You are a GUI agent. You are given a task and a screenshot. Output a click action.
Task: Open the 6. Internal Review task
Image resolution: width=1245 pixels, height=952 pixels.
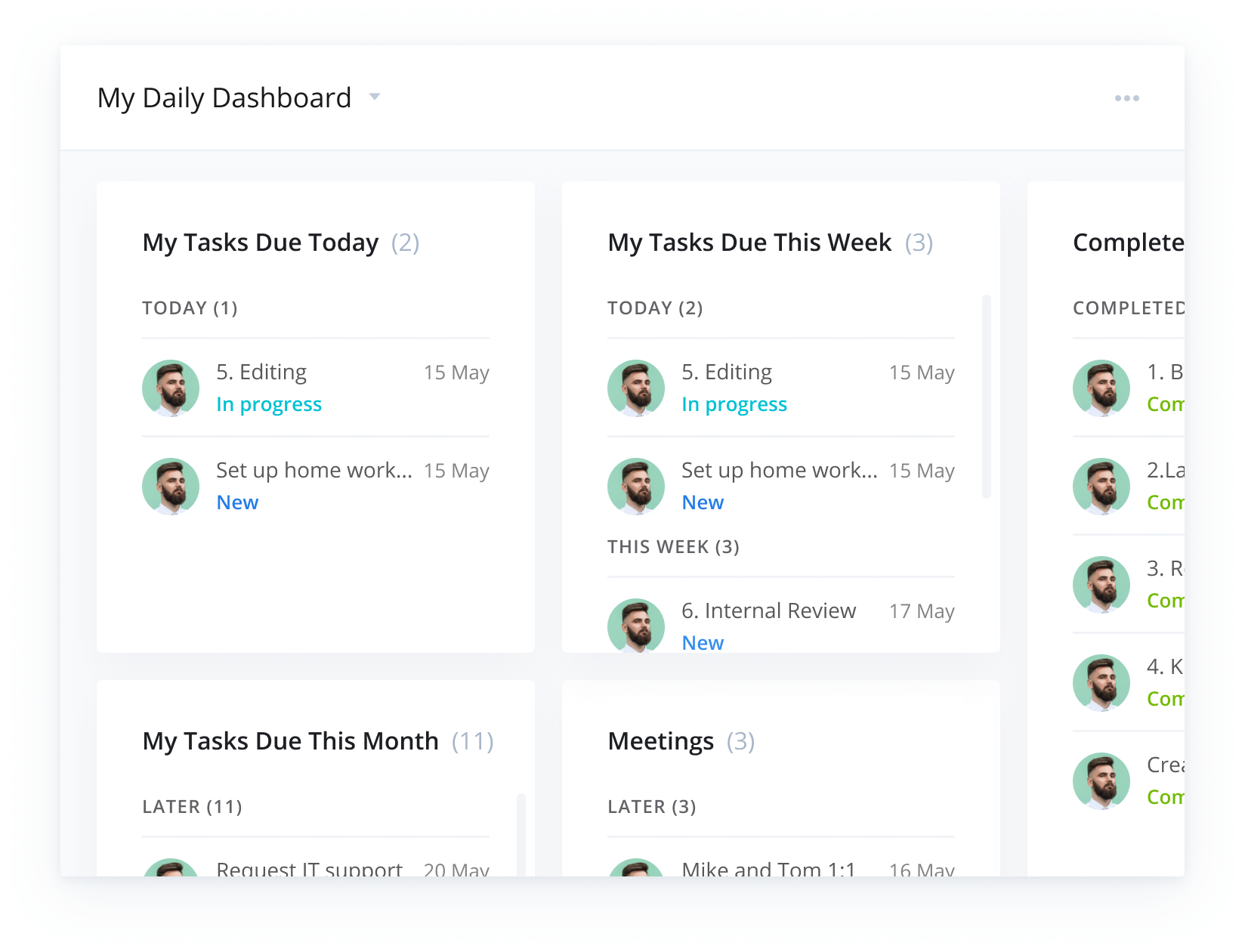pyautogui.click(x=768, y=610)
